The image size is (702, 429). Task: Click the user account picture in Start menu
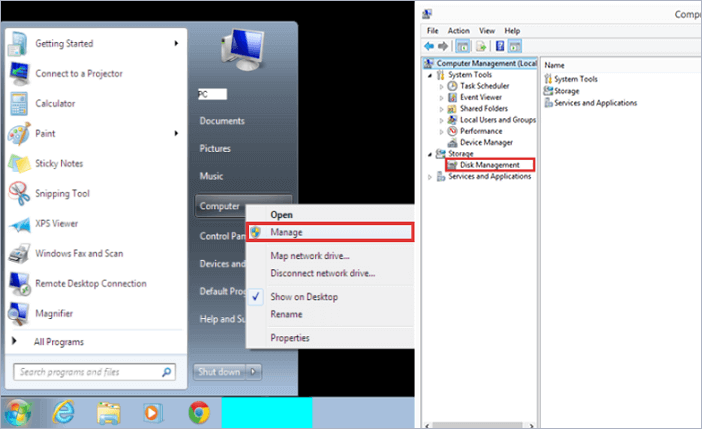click(242, 49)
